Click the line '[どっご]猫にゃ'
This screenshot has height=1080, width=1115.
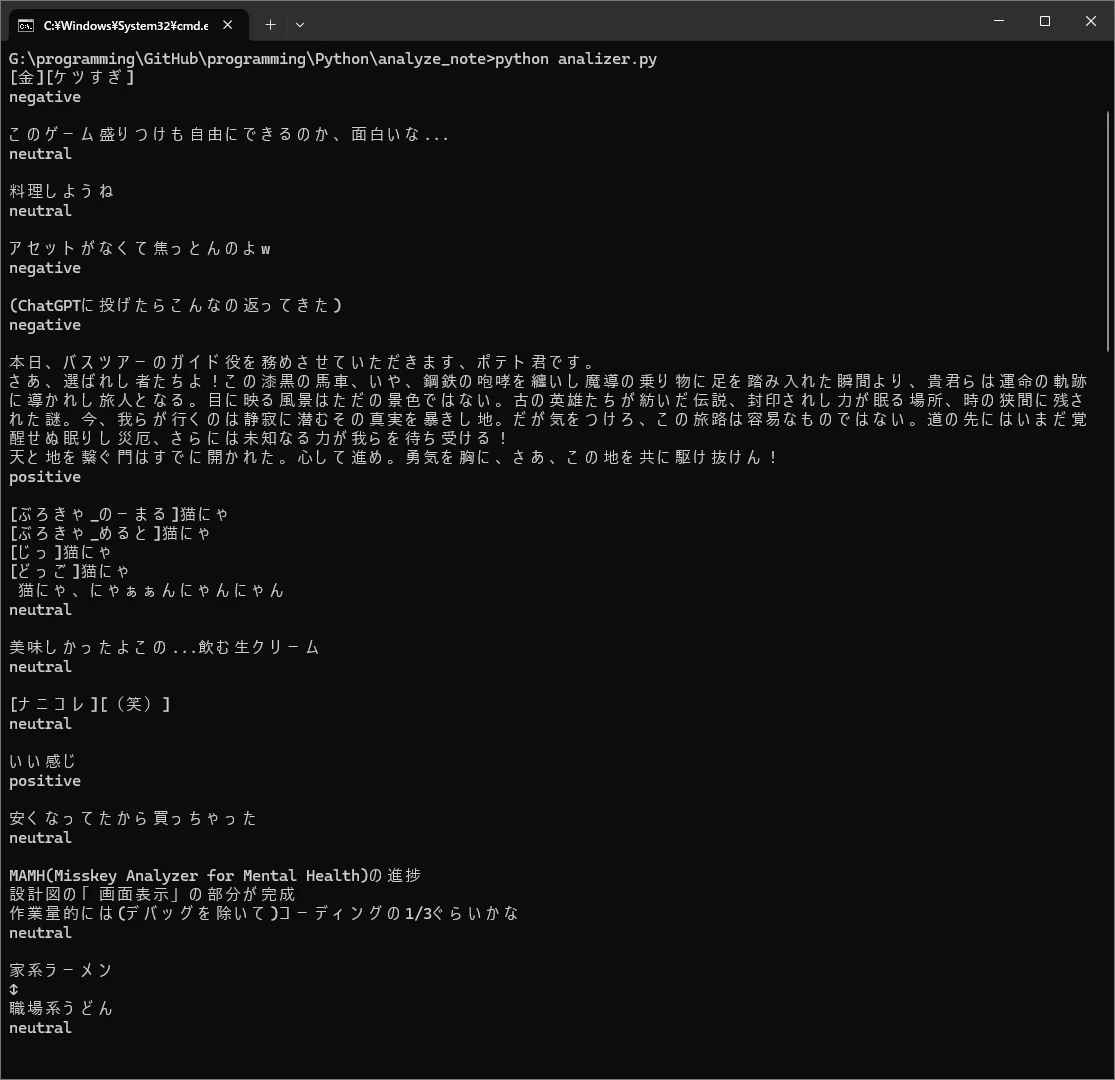[x=70, y=571]
